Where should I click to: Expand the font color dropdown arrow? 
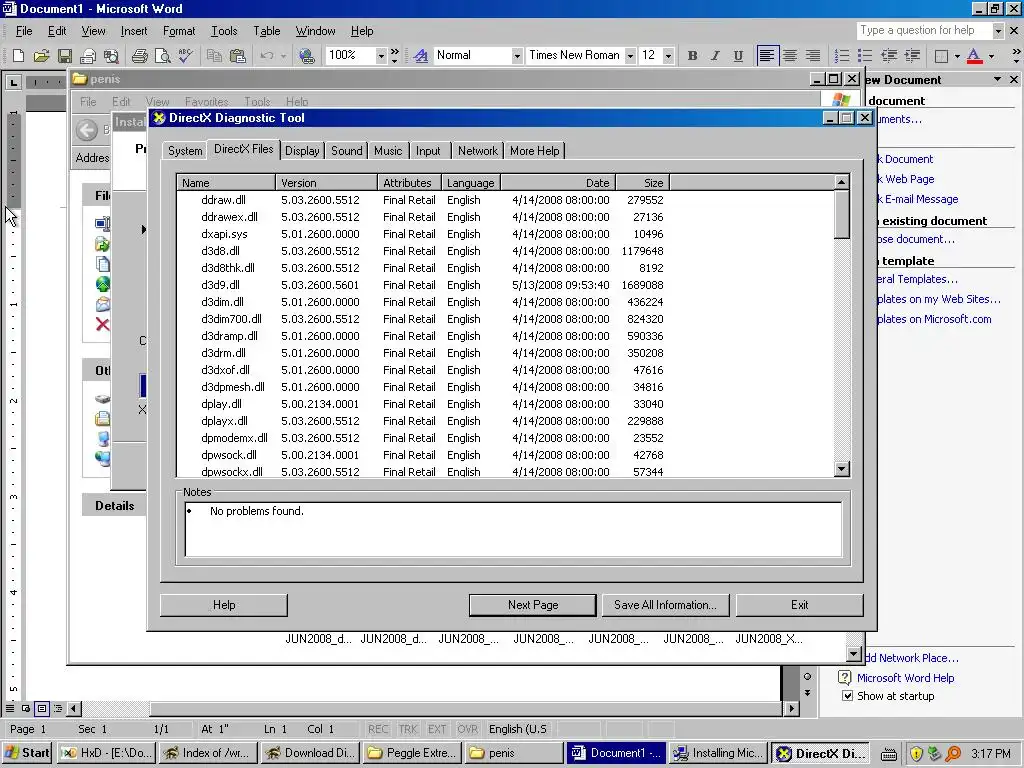click(x=991, y=56)
